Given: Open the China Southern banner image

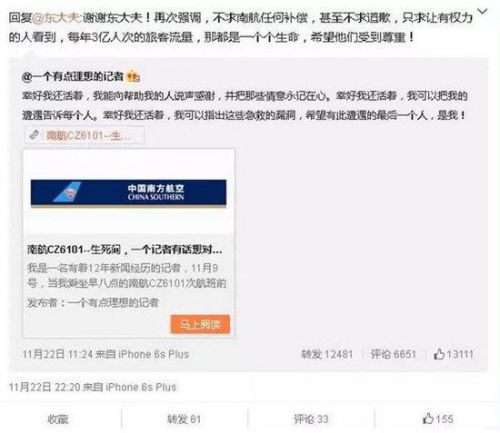Looking at the screenshot, I should 129,193.
